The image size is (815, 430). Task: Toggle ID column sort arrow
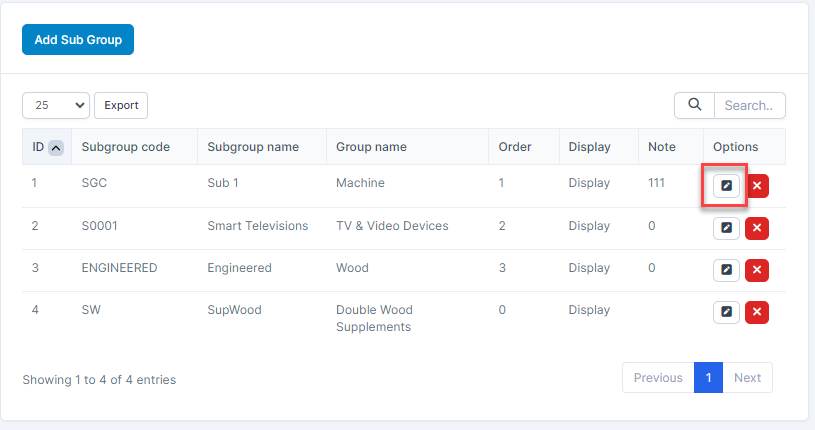[x=56, y=147]
